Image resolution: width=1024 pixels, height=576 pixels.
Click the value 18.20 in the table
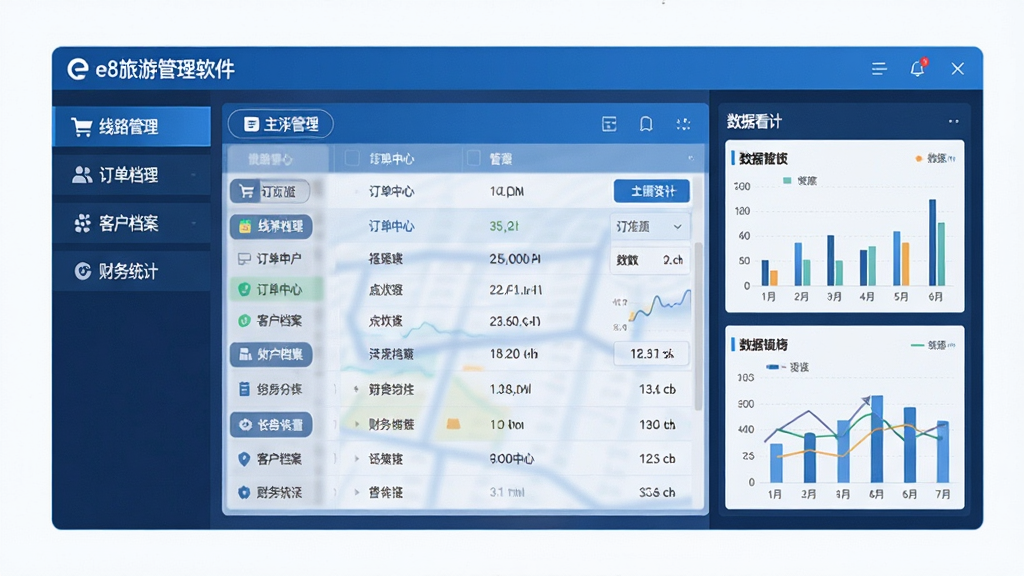pyautogui.click(x=513, y=354)
